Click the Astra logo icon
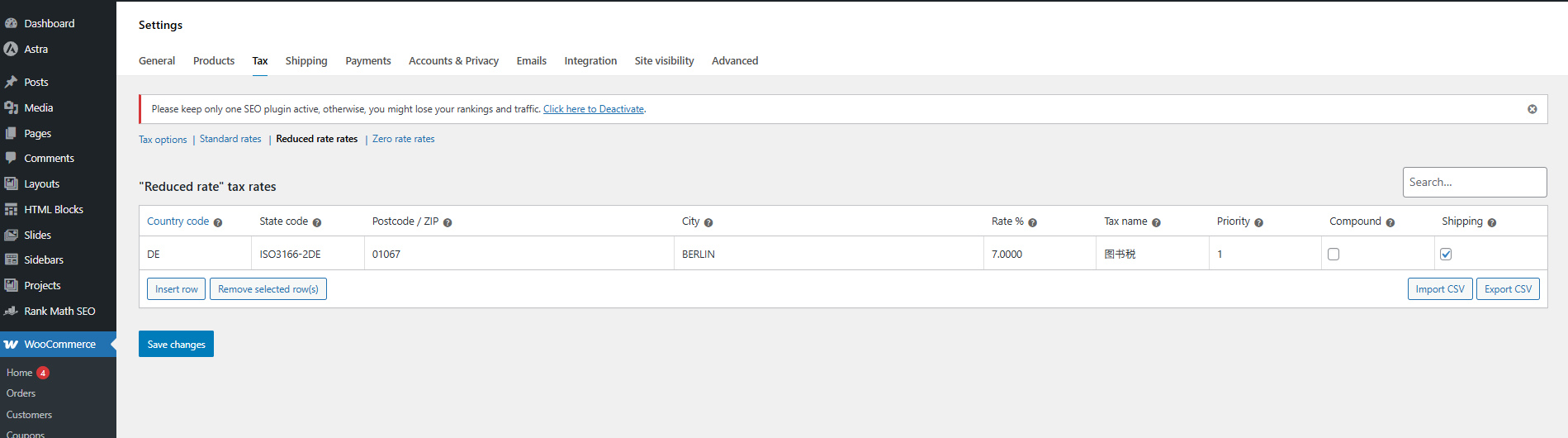The height and width of the screenshot is (438, 1568). tap(11, 49)
